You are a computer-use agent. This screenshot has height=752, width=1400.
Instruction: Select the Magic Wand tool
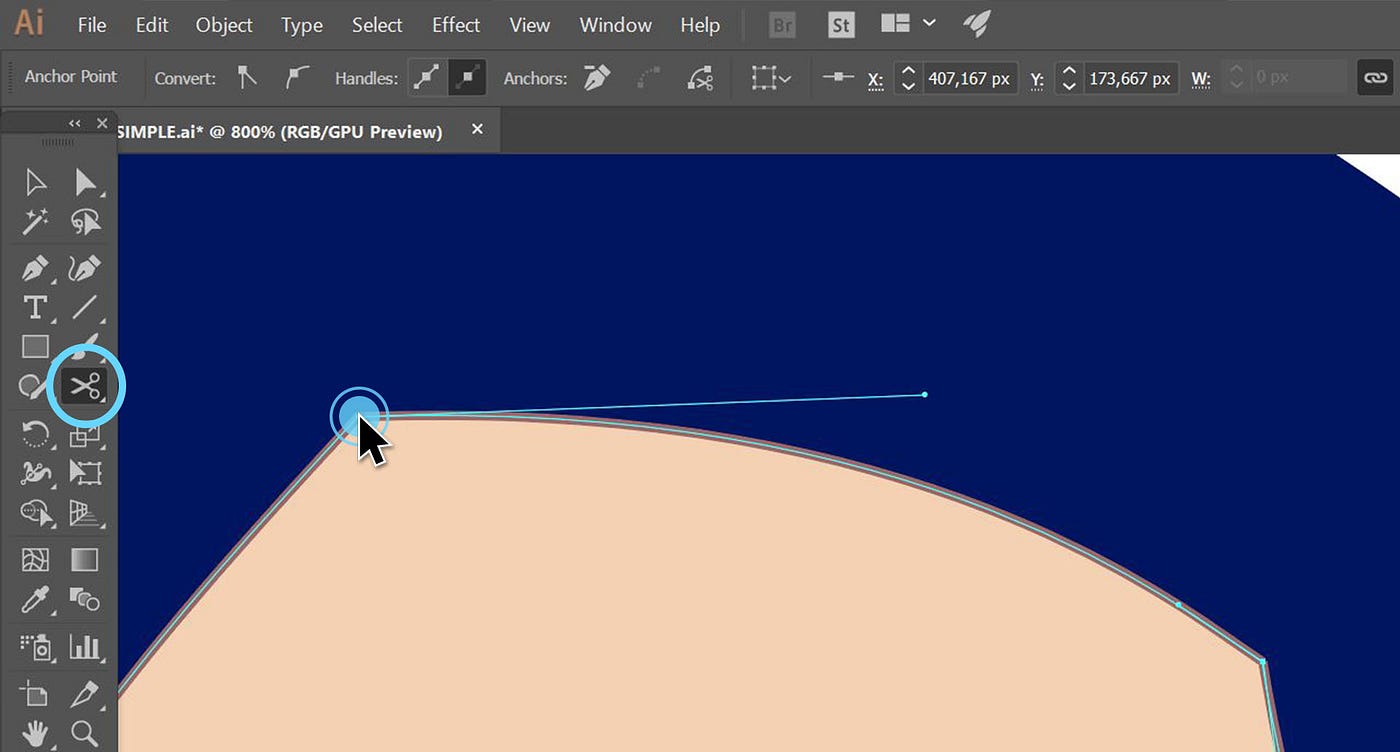35,222
